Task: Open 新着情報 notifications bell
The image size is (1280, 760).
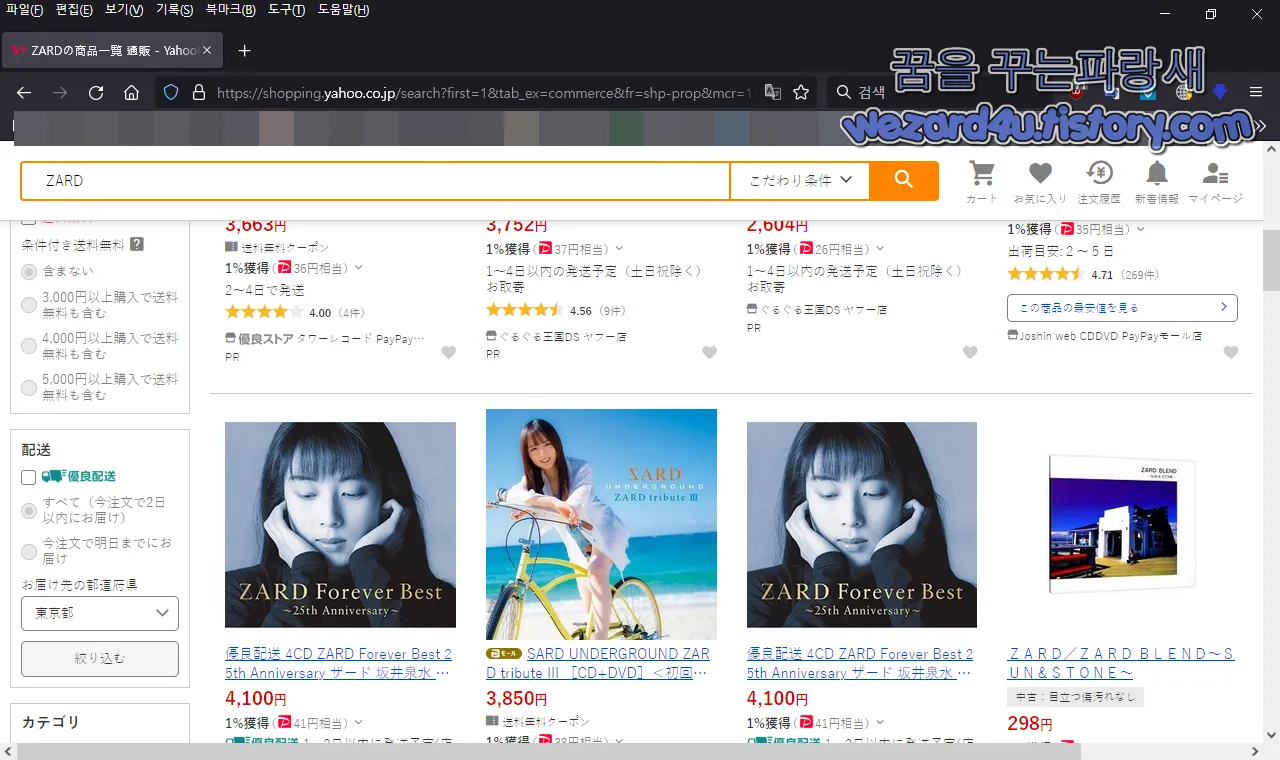Action: pyautogui.click(x=1157, y=182)
